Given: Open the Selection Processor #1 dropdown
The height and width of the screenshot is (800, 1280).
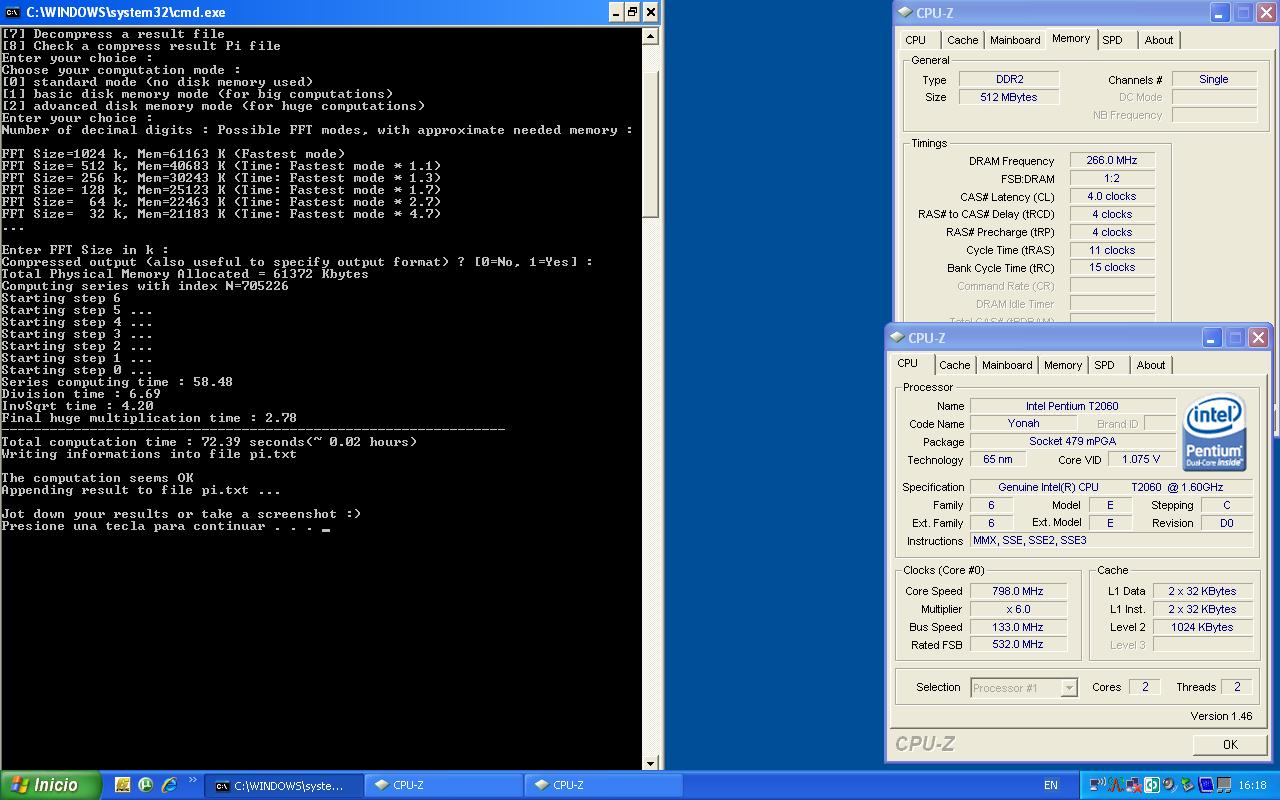Looking at the screenshot, I should pyautogui.click(x=1024, y=687).
